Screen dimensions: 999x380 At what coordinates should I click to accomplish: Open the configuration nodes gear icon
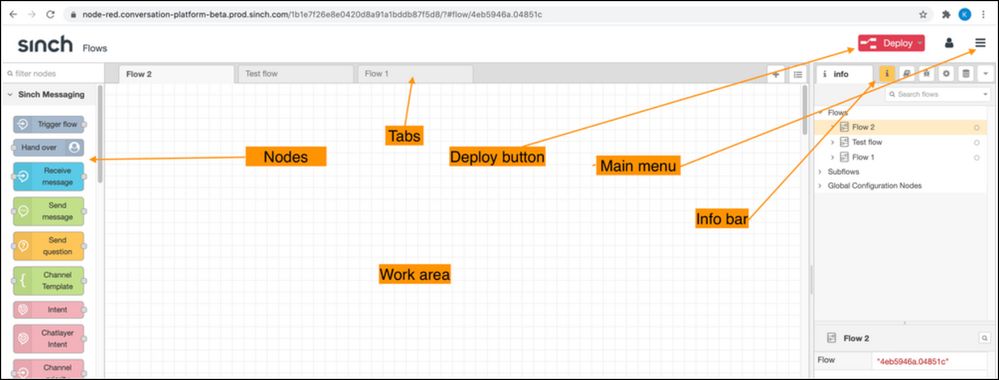point(946,74)
